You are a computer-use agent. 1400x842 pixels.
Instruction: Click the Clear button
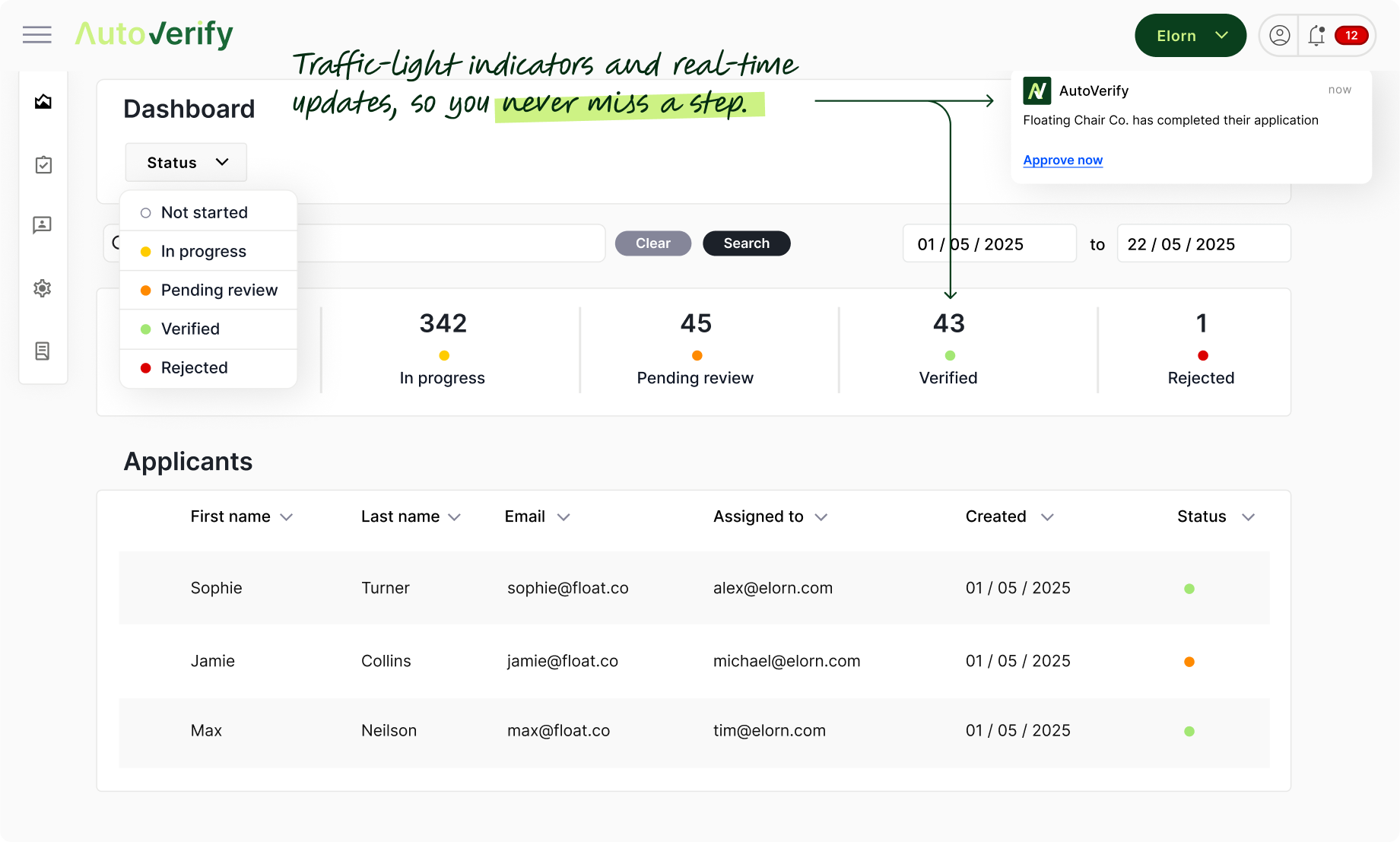click(653, 243)
